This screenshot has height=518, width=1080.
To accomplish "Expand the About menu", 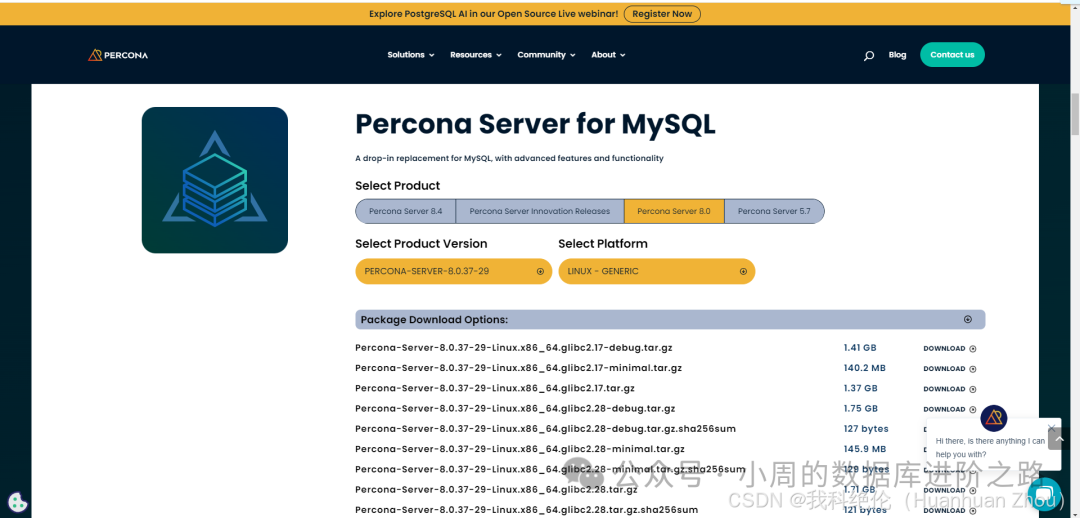I will point(608,55).
